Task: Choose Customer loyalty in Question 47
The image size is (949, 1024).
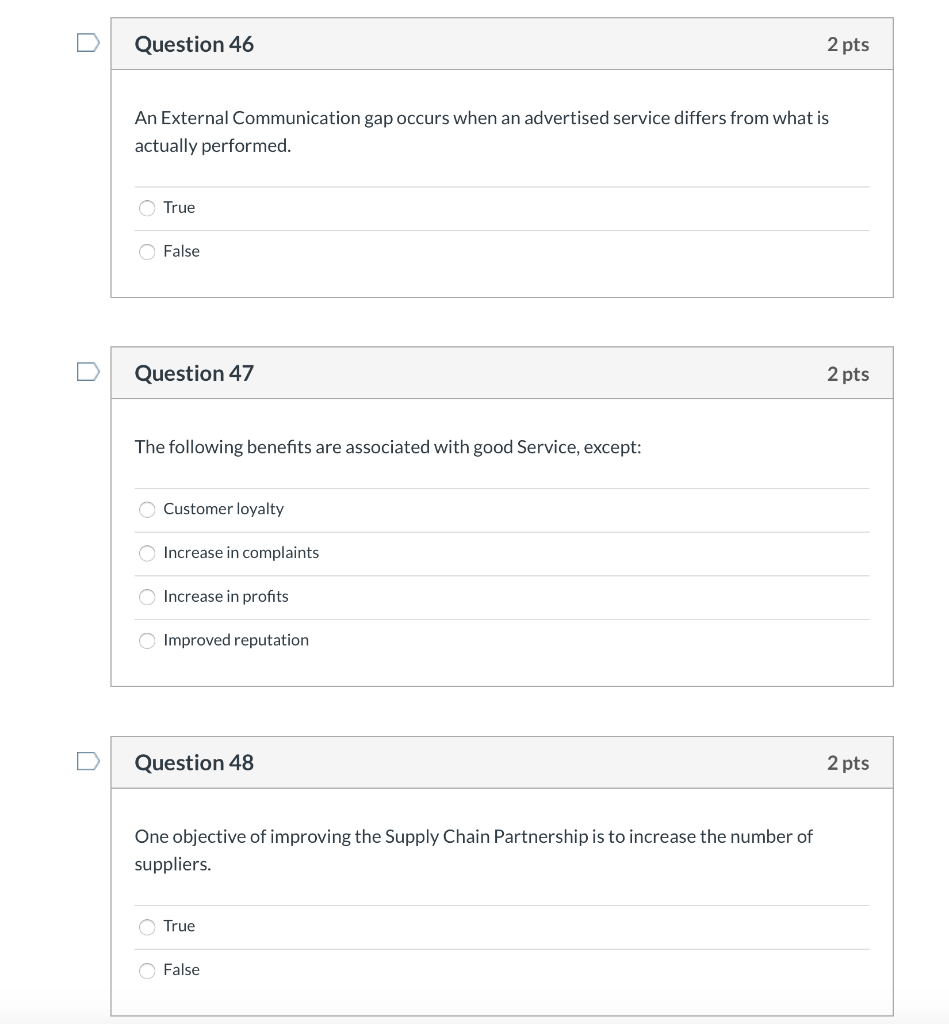Action: (147, 509)
